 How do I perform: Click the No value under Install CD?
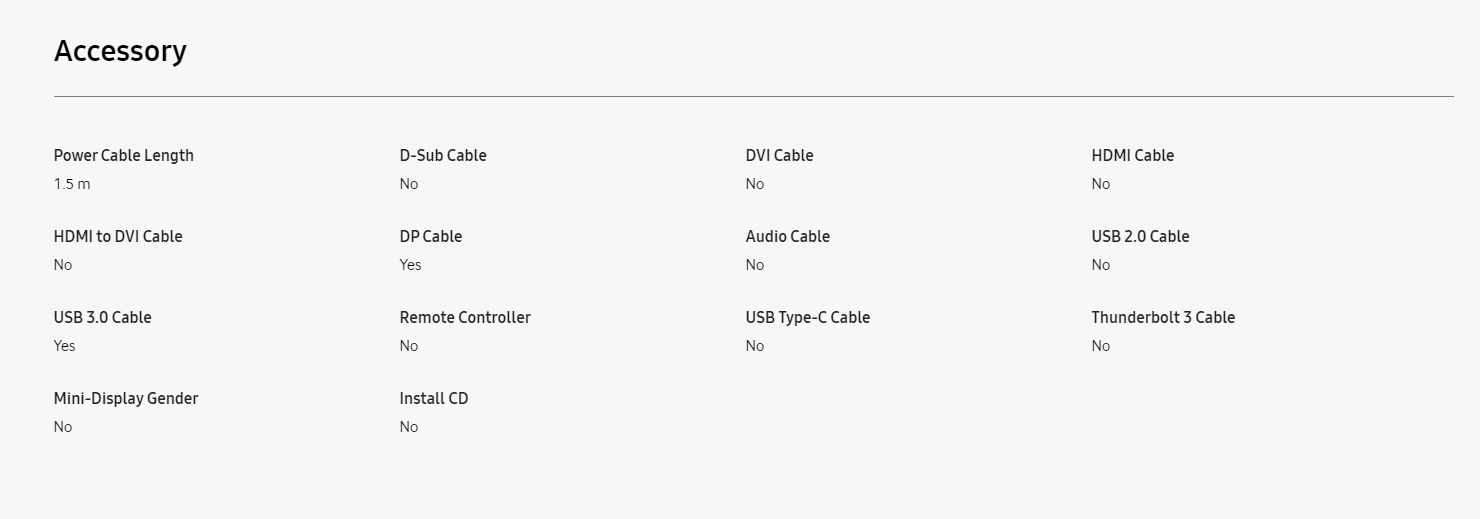click(x=409, y=427)
